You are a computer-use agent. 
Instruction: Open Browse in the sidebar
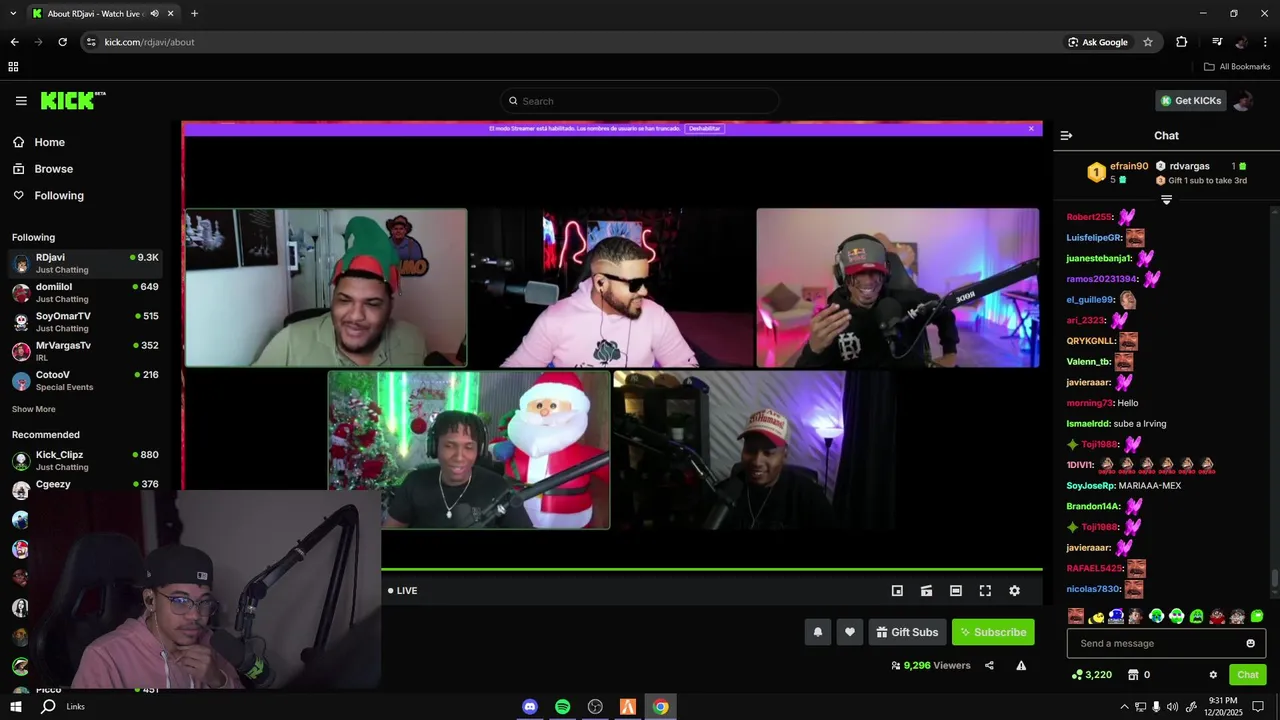(53, 169)
